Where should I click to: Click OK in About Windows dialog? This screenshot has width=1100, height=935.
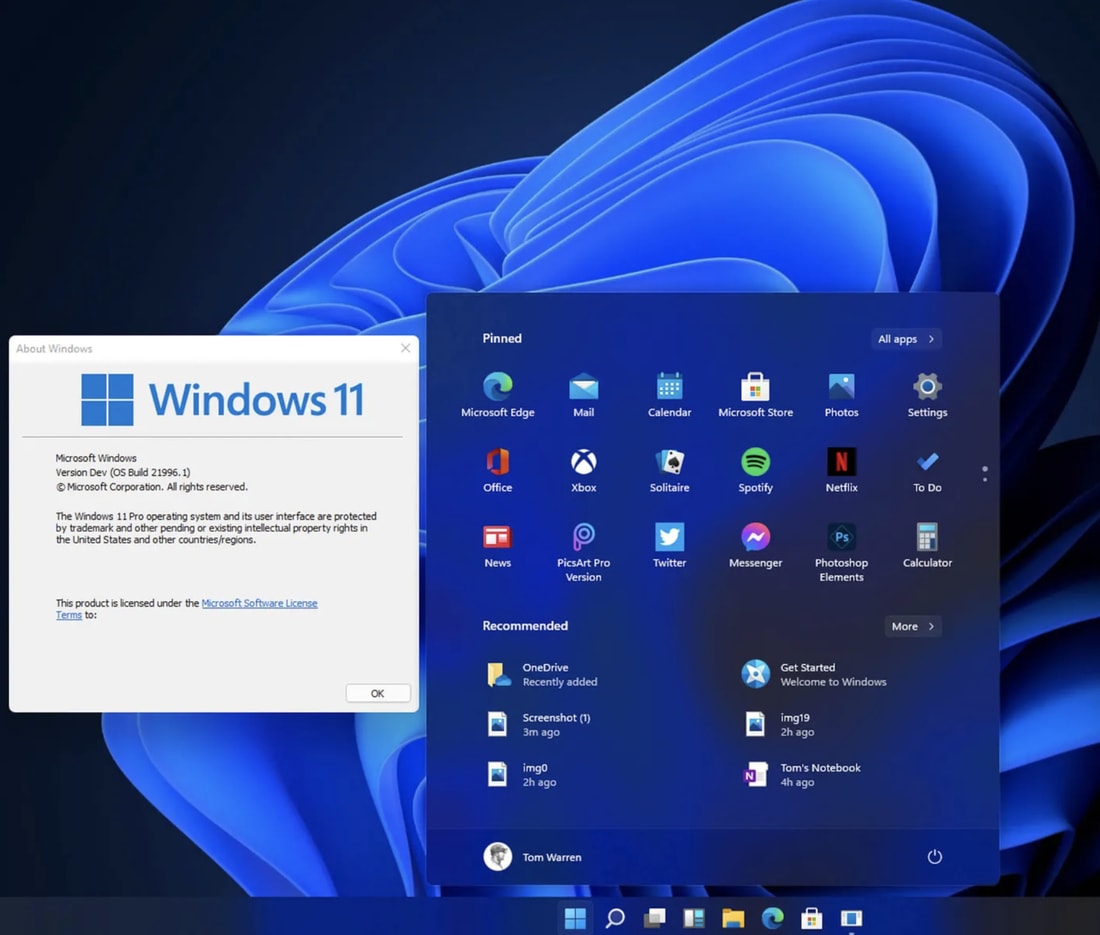(377, 693)
